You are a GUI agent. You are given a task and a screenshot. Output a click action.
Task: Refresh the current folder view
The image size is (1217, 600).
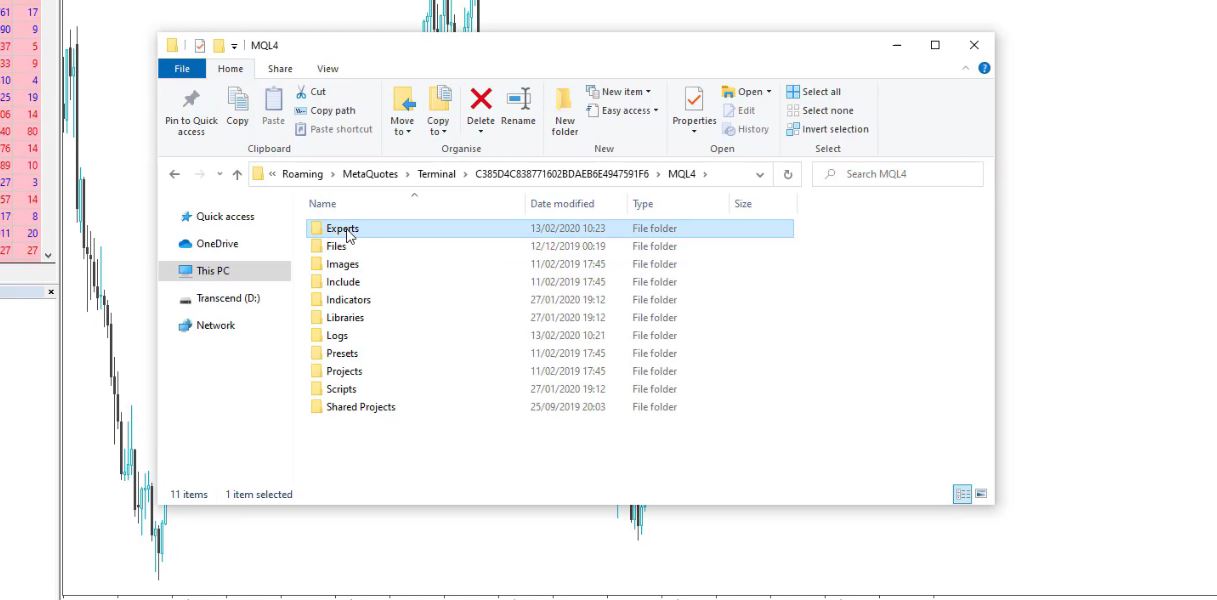[788, 174]
